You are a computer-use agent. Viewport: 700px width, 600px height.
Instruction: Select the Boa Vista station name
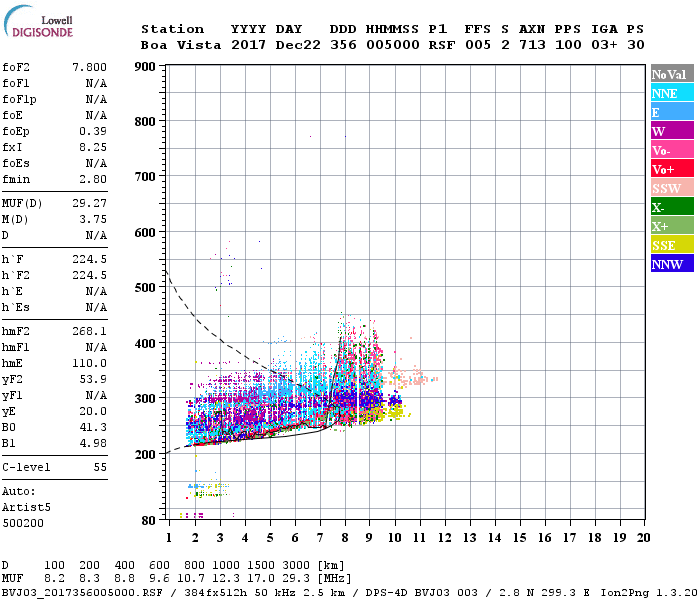[x=178, y=45]
